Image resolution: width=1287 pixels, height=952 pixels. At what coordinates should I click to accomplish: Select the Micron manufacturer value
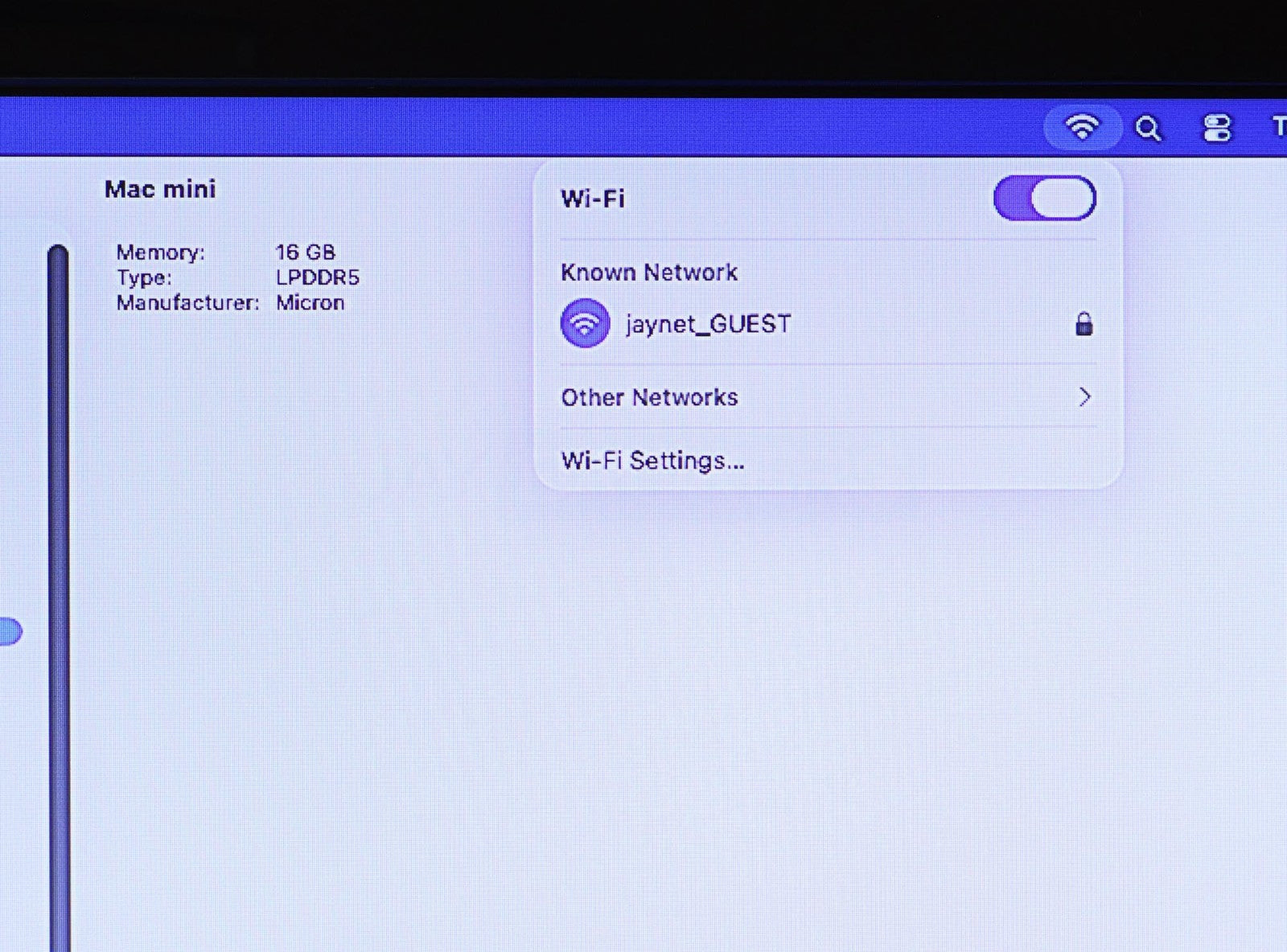click(x=310, y=303)
